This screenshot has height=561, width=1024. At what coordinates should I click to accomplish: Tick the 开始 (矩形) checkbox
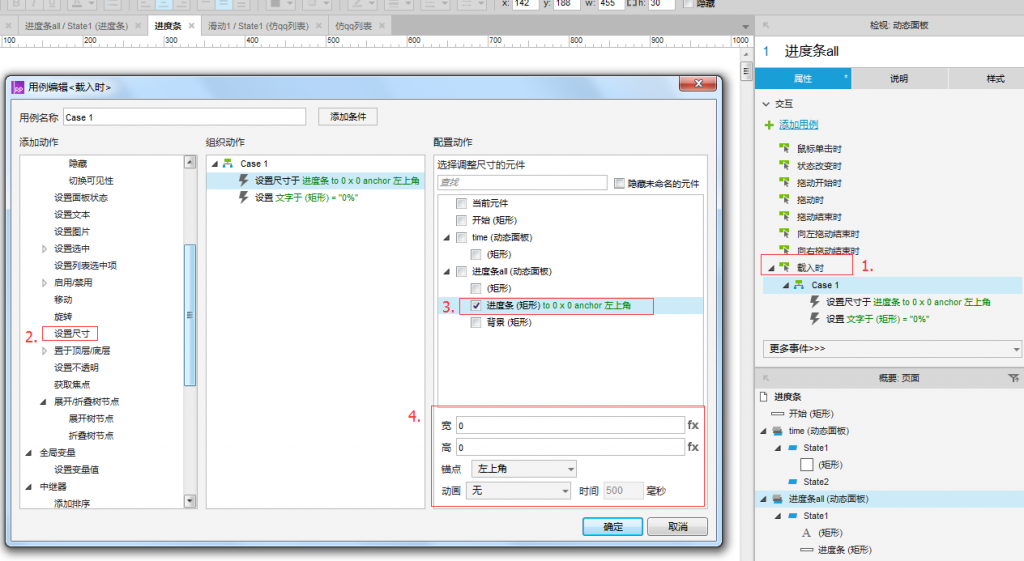click(462, 220)
